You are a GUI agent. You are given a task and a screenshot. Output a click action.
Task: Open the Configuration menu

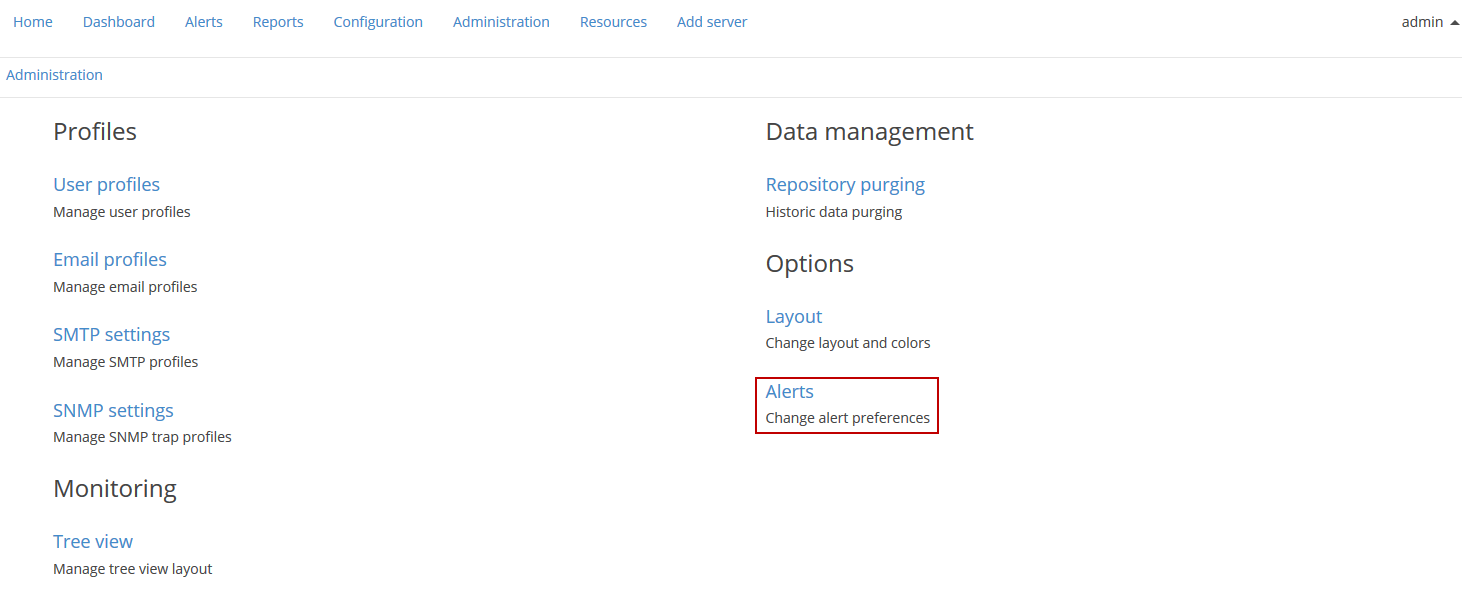click(x=378, y=22)
